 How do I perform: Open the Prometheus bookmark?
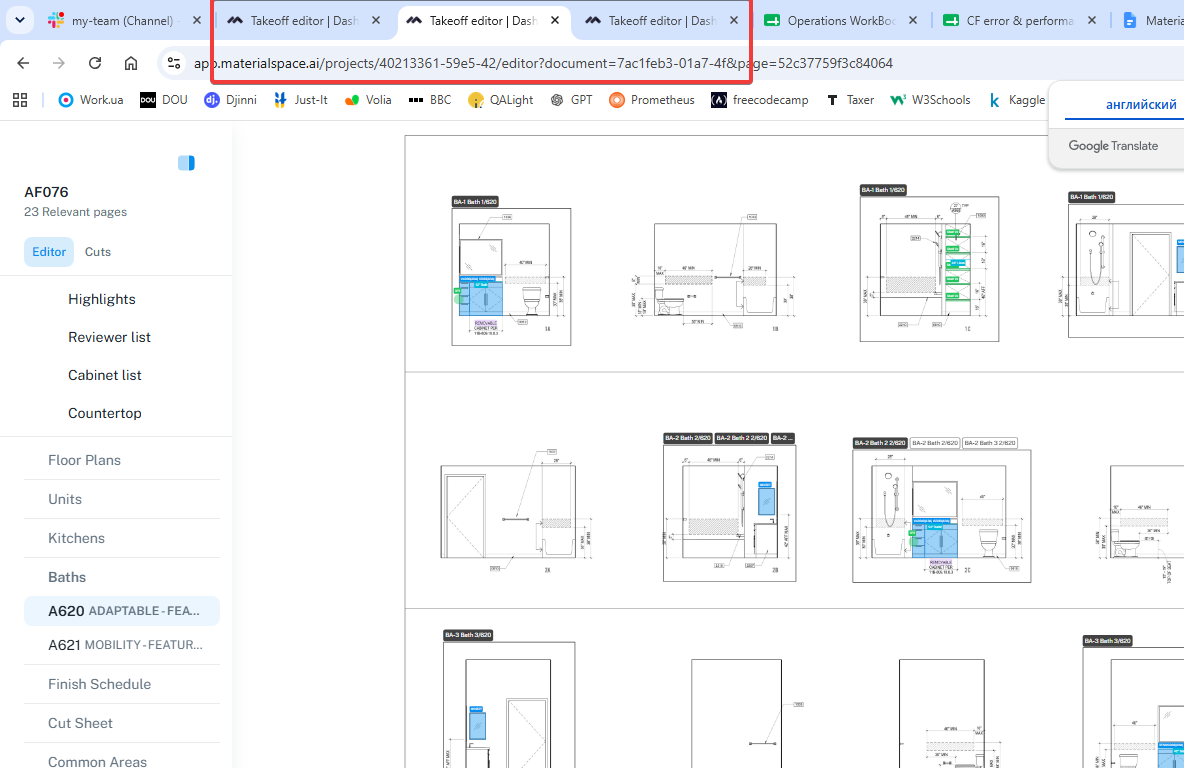(x=652, y=100)
